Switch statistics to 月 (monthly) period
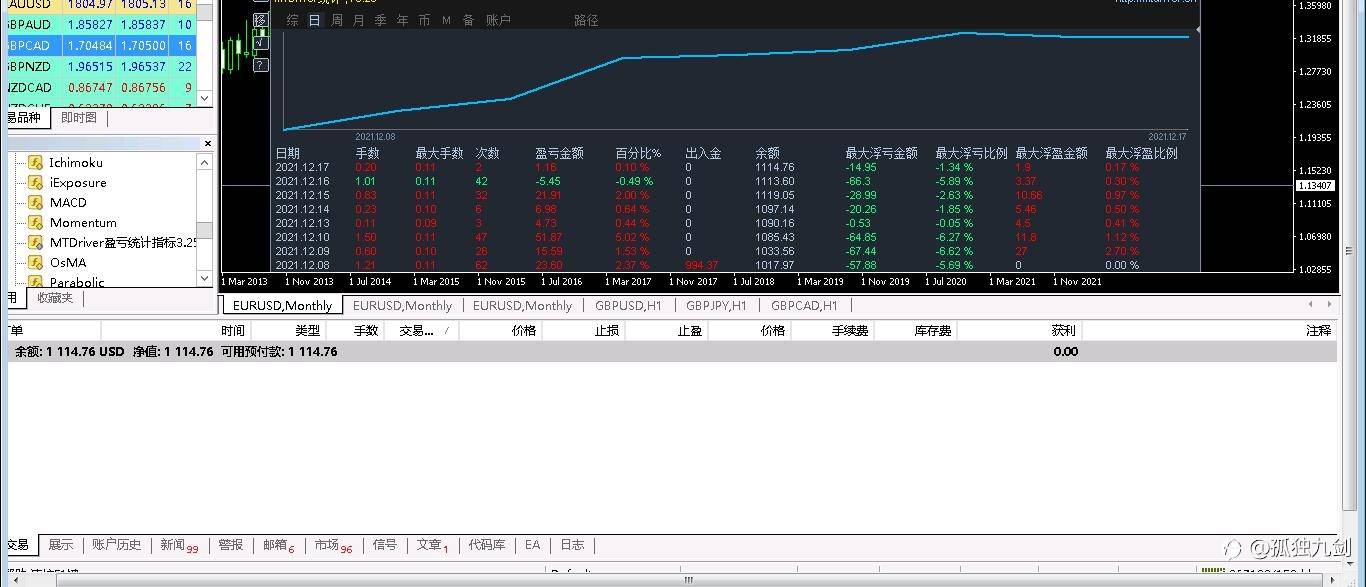This screenshot has width=1366, height=587. [x=359, y=20]
